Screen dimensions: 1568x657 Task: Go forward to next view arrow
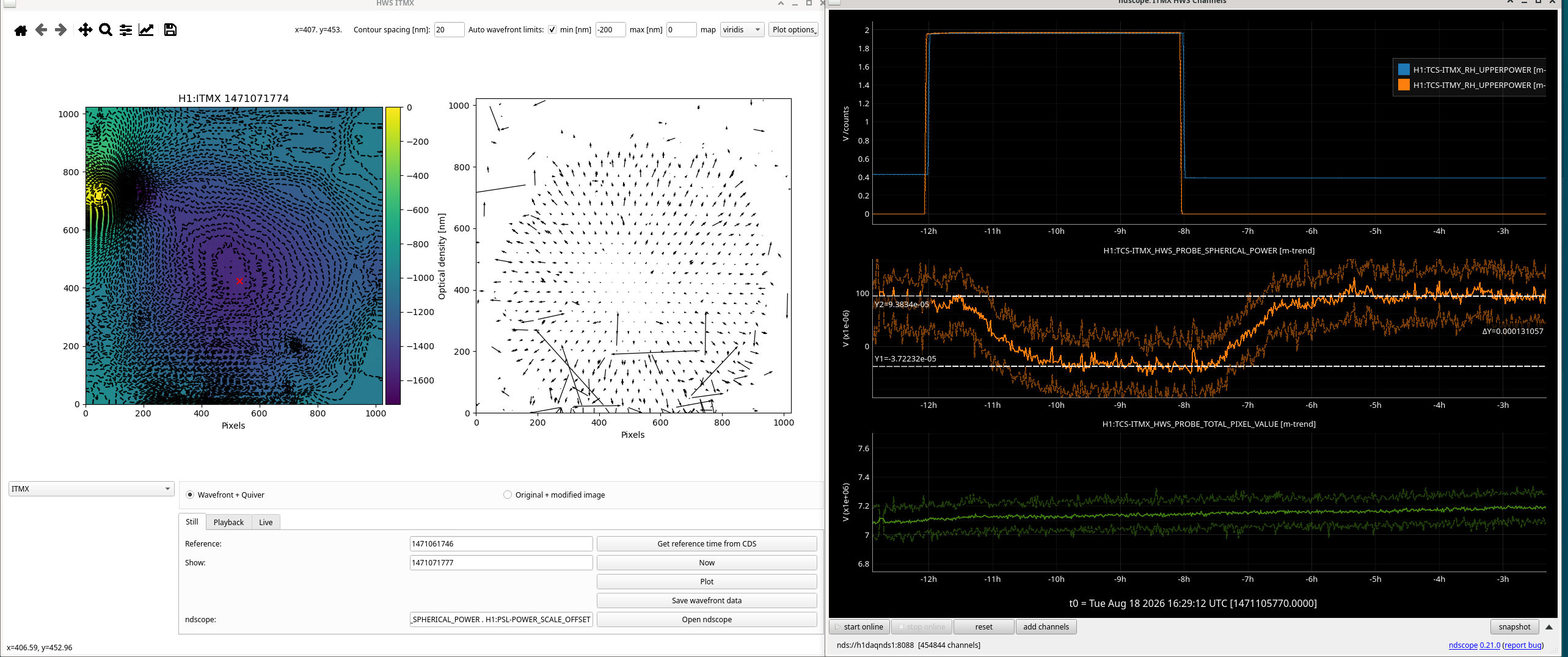60,30
